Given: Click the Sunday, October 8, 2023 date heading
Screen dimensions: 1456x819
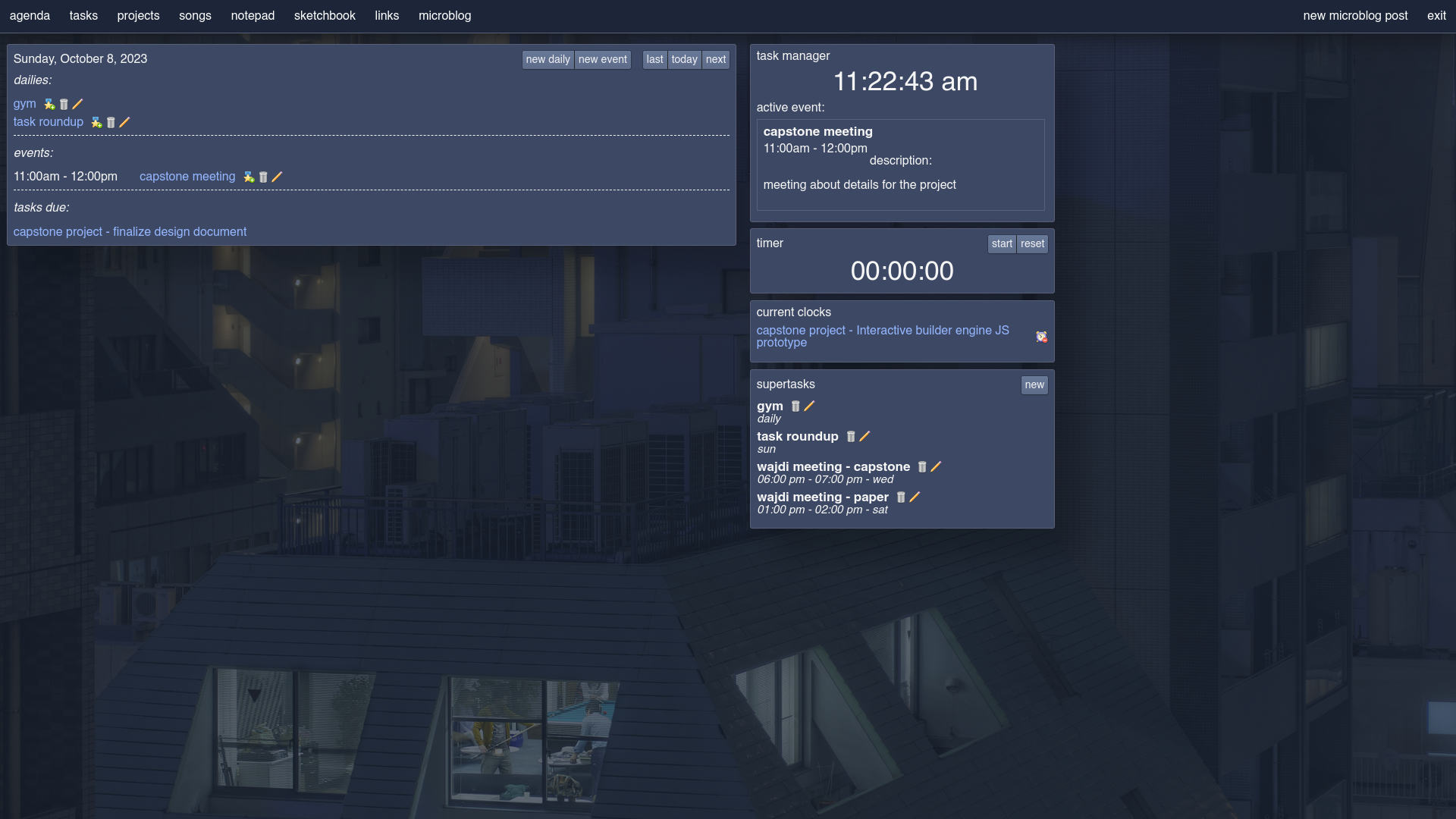Looking at the screenshot, I should (80, 59).
